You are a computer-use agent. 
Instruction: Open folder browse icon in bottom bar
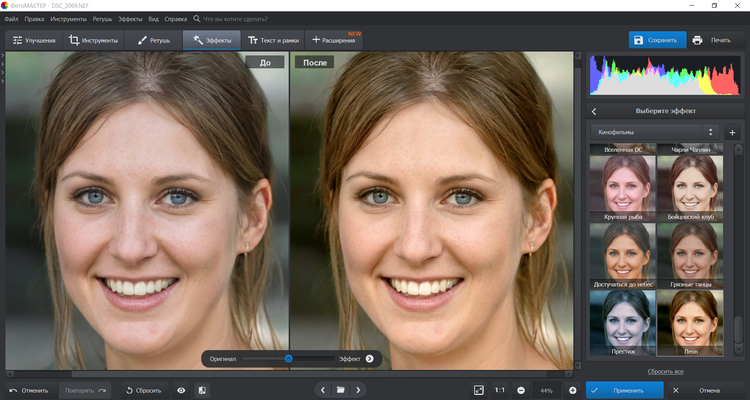(x=340, y=390)
